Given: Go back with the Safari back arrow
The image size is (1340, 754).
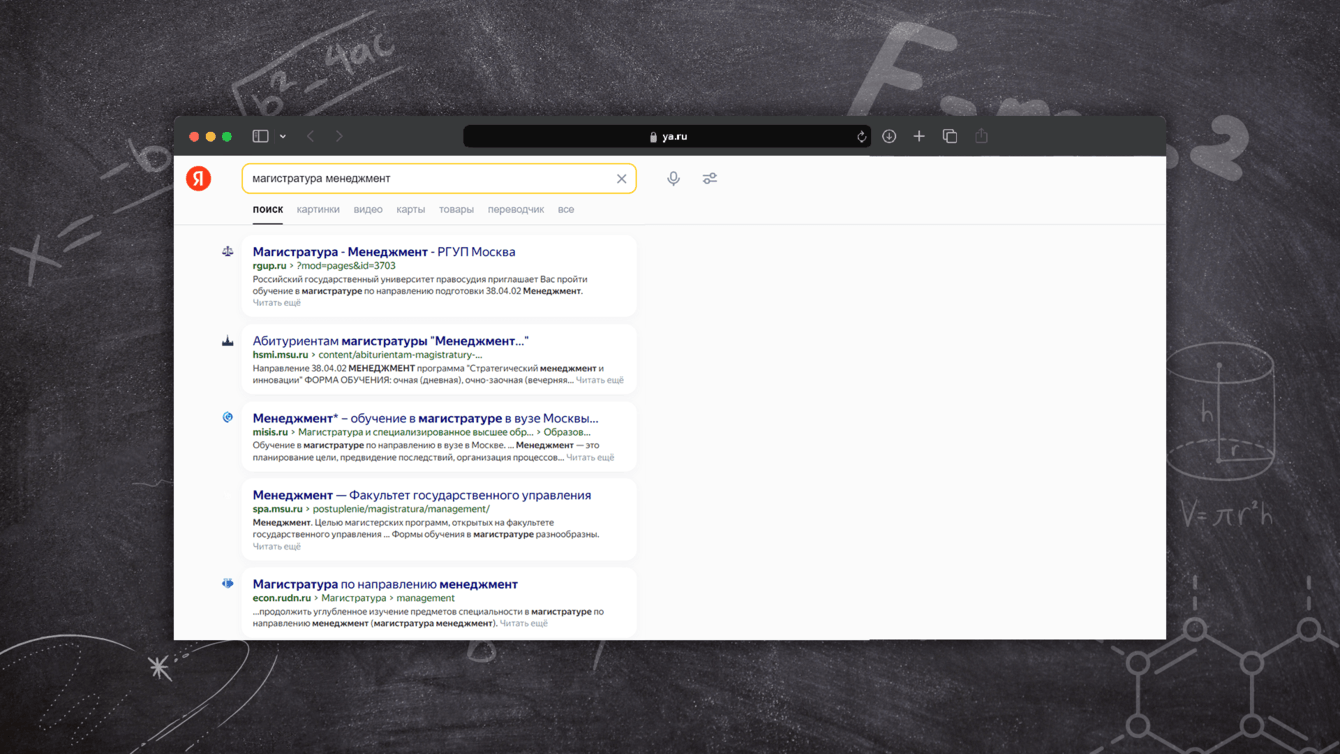Looking at the screenshot, I should coord(311,136).
